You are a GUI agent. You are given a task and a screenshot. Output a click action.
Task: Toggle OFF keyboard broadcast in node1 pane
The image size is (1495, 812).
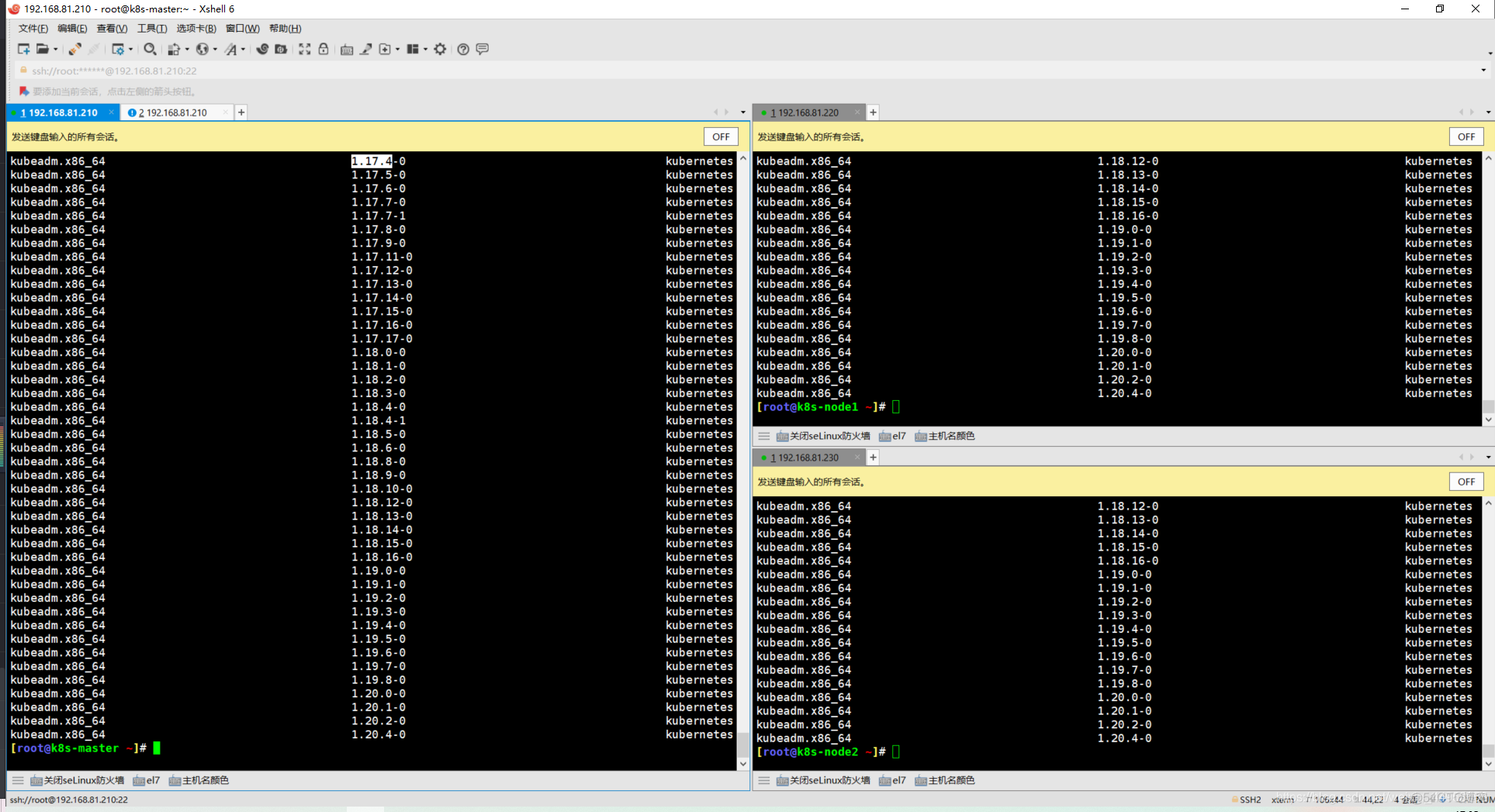(1466, 136)
